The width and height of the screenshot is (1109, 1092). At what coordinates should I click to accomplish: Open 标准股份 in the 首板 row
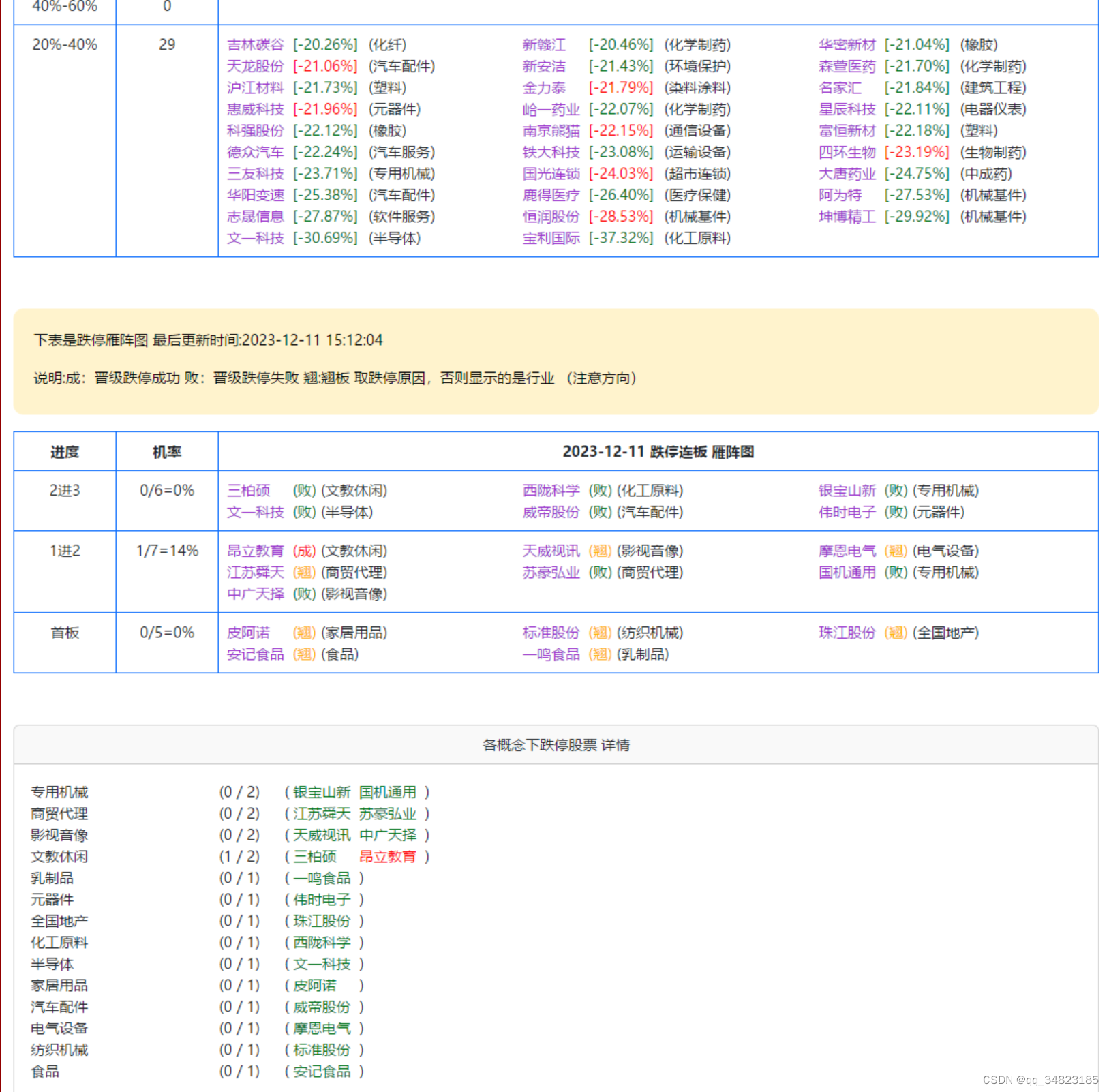pos(551,633)
